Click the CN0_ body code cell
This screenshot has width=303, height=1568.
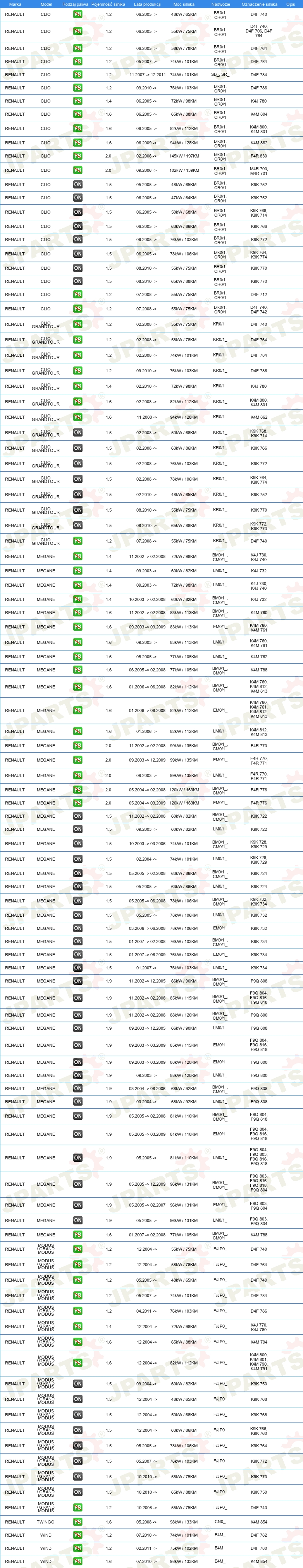220,1522
